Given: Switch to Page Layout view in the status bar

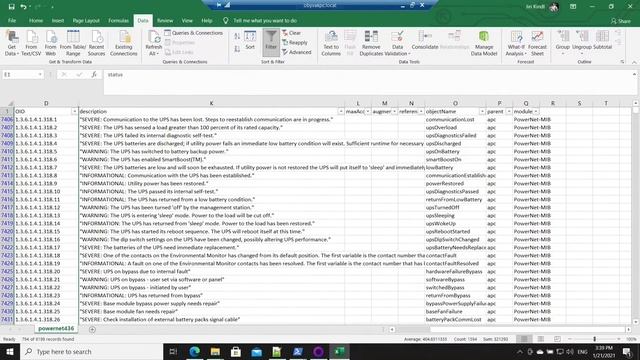Looking at the screenshot, I should click(x=540, y=339).
